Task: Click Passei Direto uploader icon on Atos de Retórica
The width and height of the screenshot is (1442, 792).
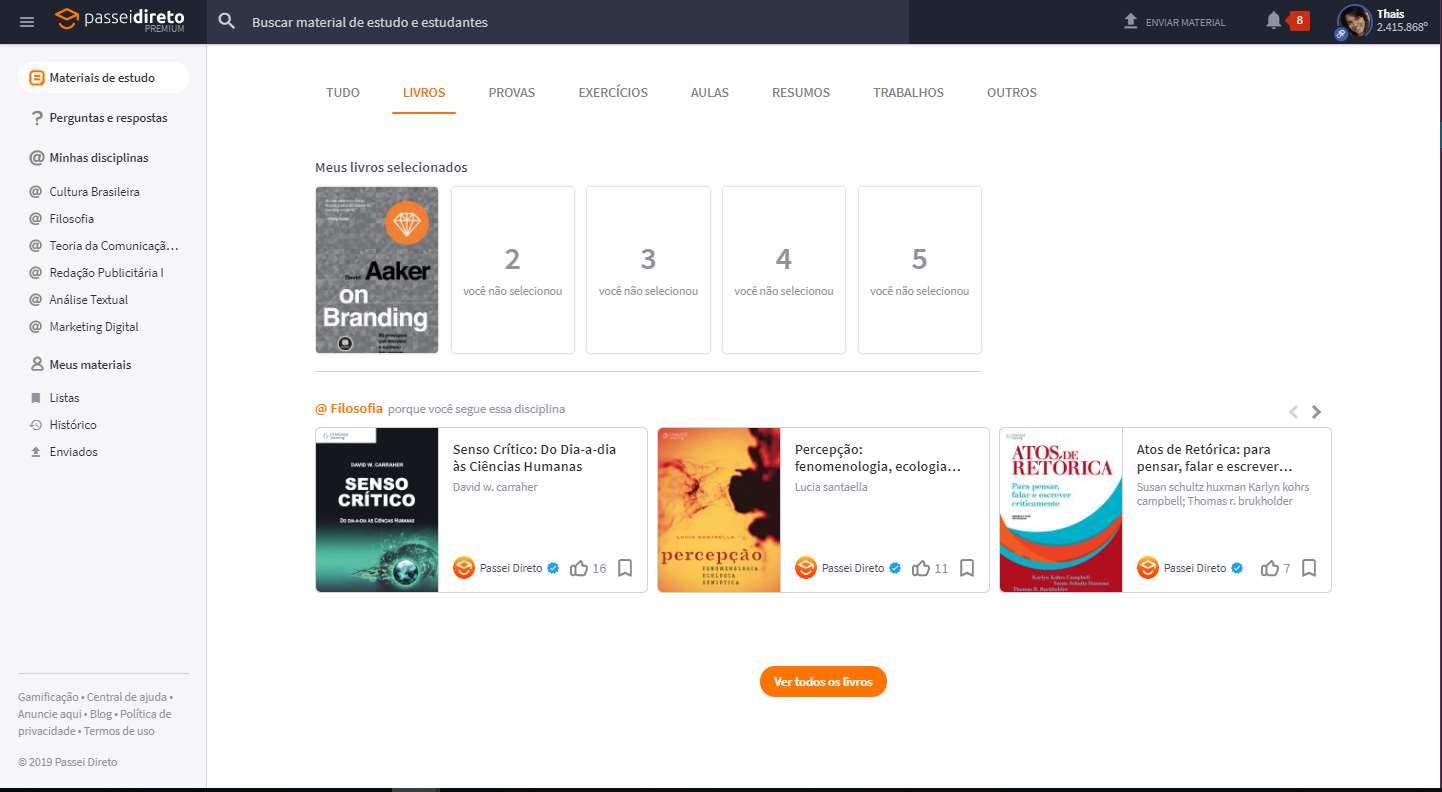Action: (1148, 568)
